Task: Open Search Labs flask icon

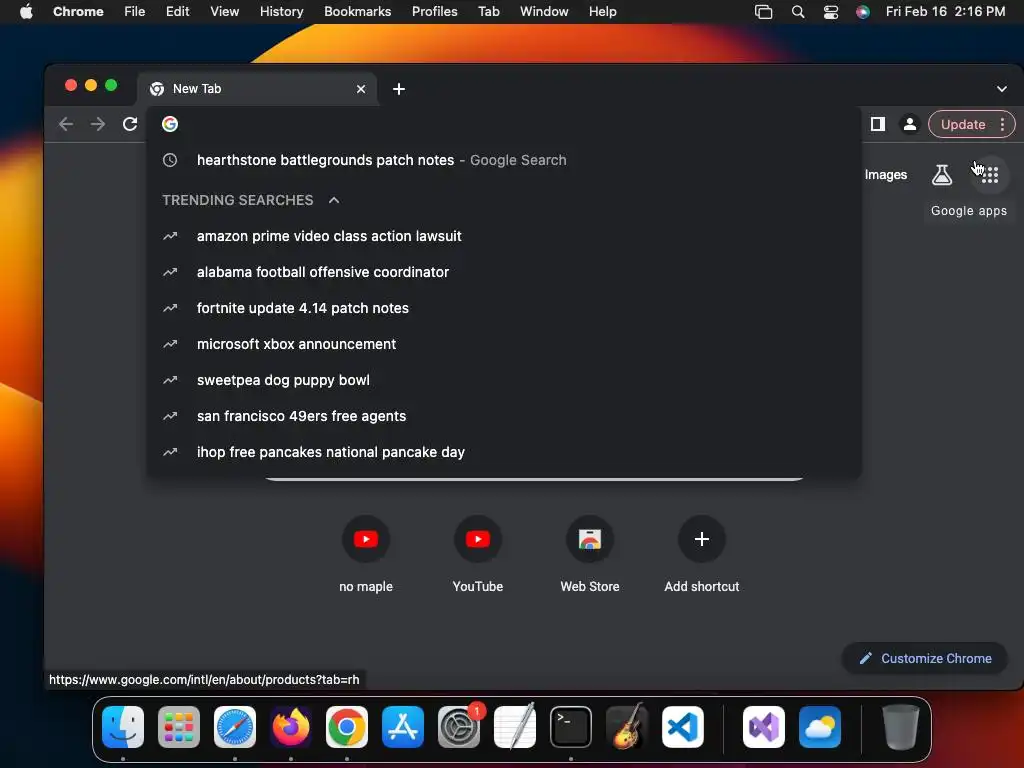Action: (x=942, y=174)
